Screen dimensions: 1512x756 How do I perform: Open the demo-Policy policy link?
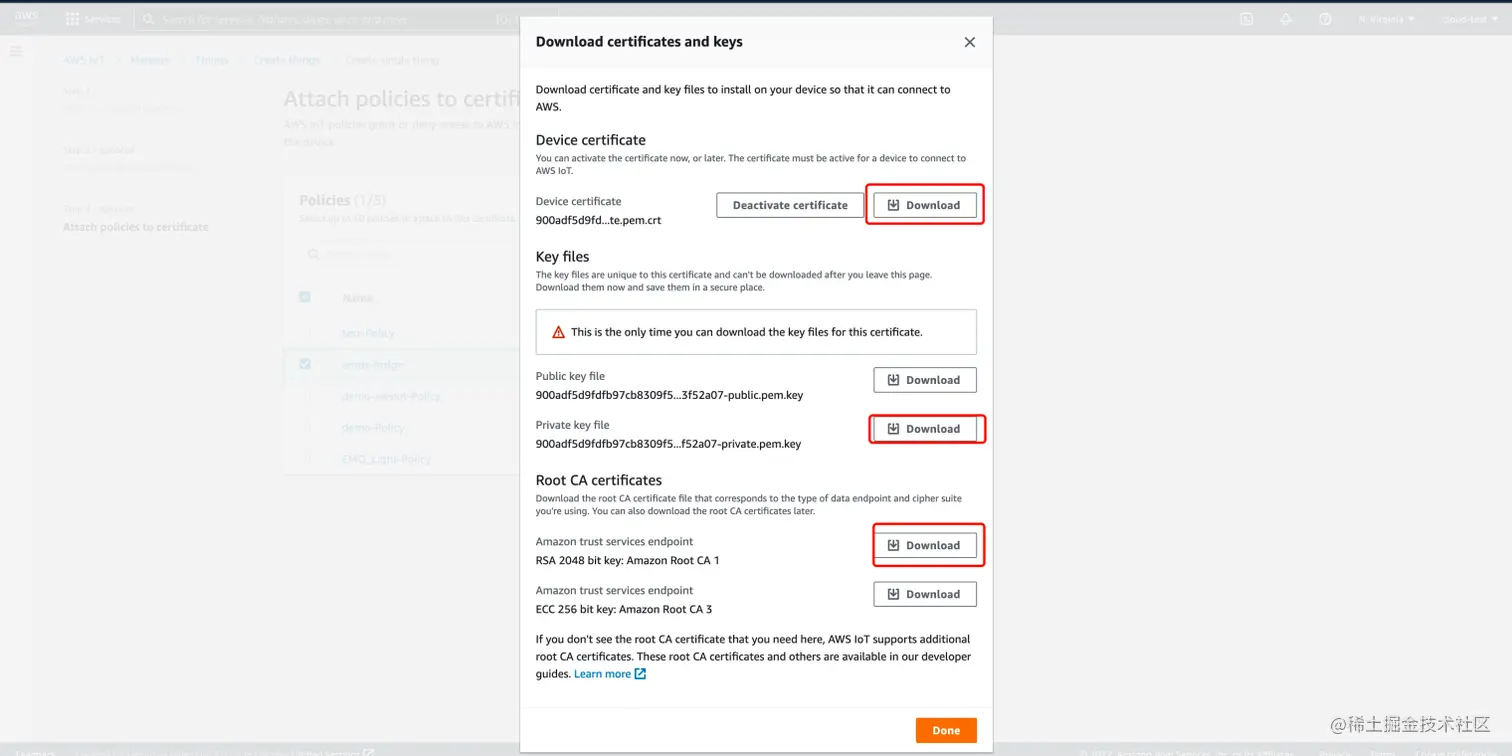tap(373, 428)
